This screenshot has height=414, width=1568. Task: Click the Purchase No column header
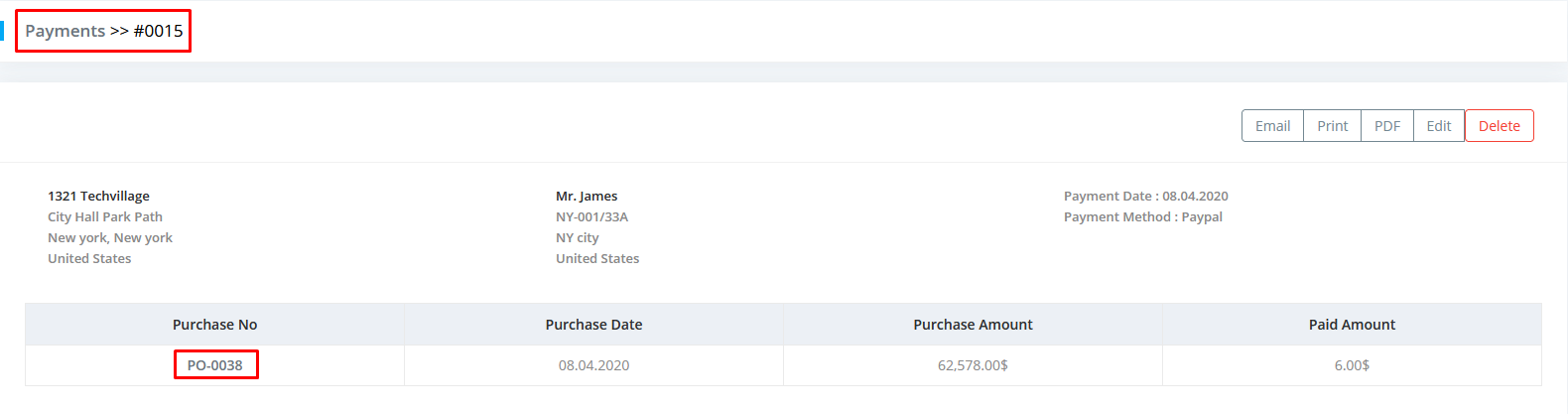(x=214, y=325)
